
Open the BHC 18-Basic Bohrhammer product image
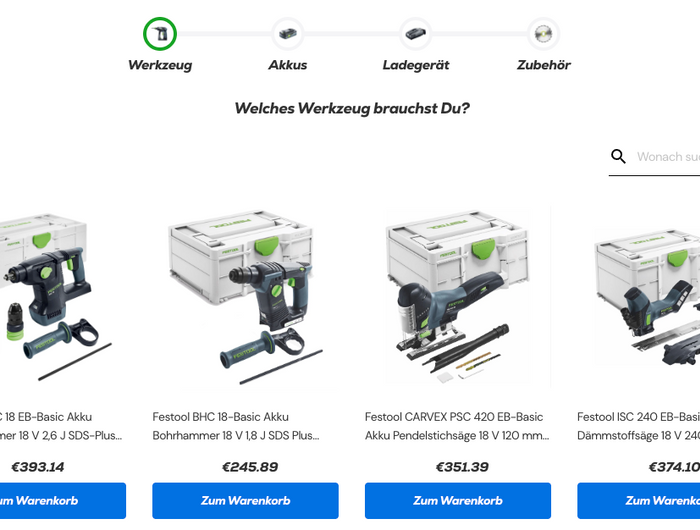pyautogui.click(x=245, y=298)
